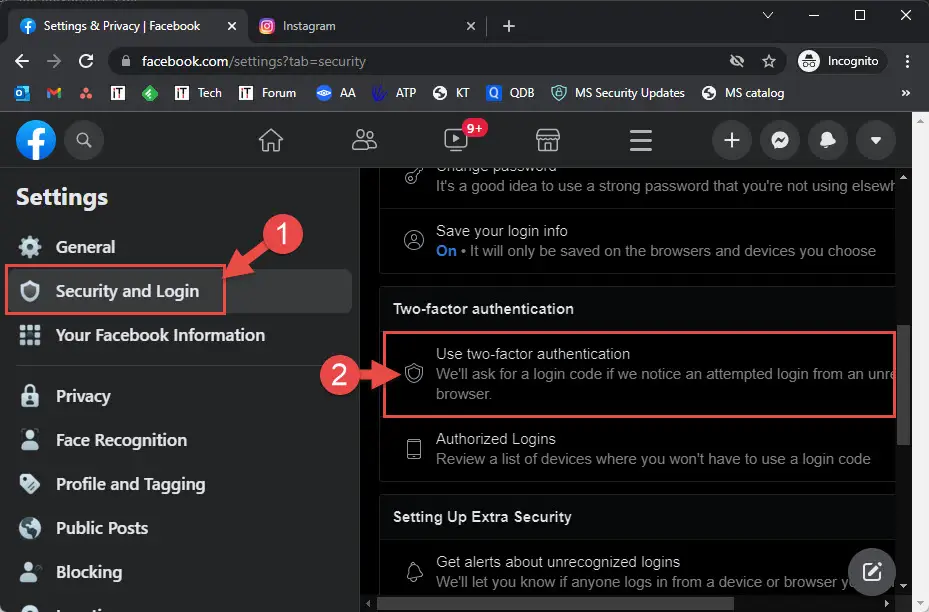Close the Settings & Privacy tab
Image resolution: width=929 pixels, height=612 pixels.
click(x=232, y=26)
